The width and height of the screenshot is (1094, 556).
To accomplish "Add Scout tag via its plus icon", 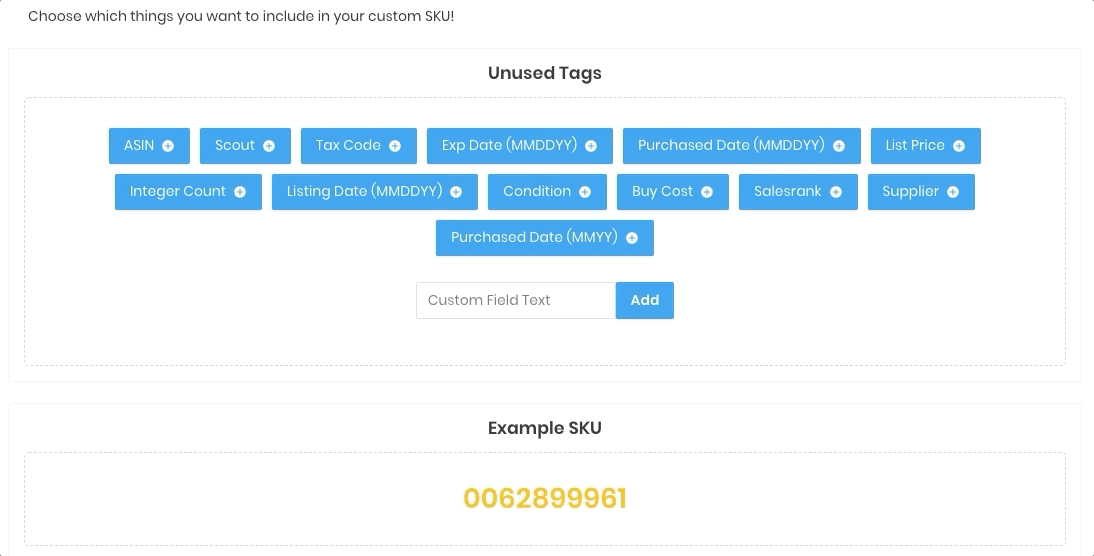I will [269, 146].
